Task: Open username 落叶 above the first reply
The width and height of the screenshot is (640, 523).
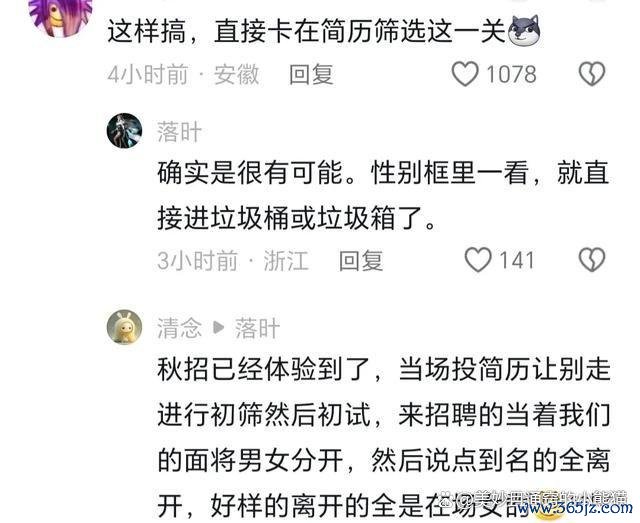Action: point(180,132)
